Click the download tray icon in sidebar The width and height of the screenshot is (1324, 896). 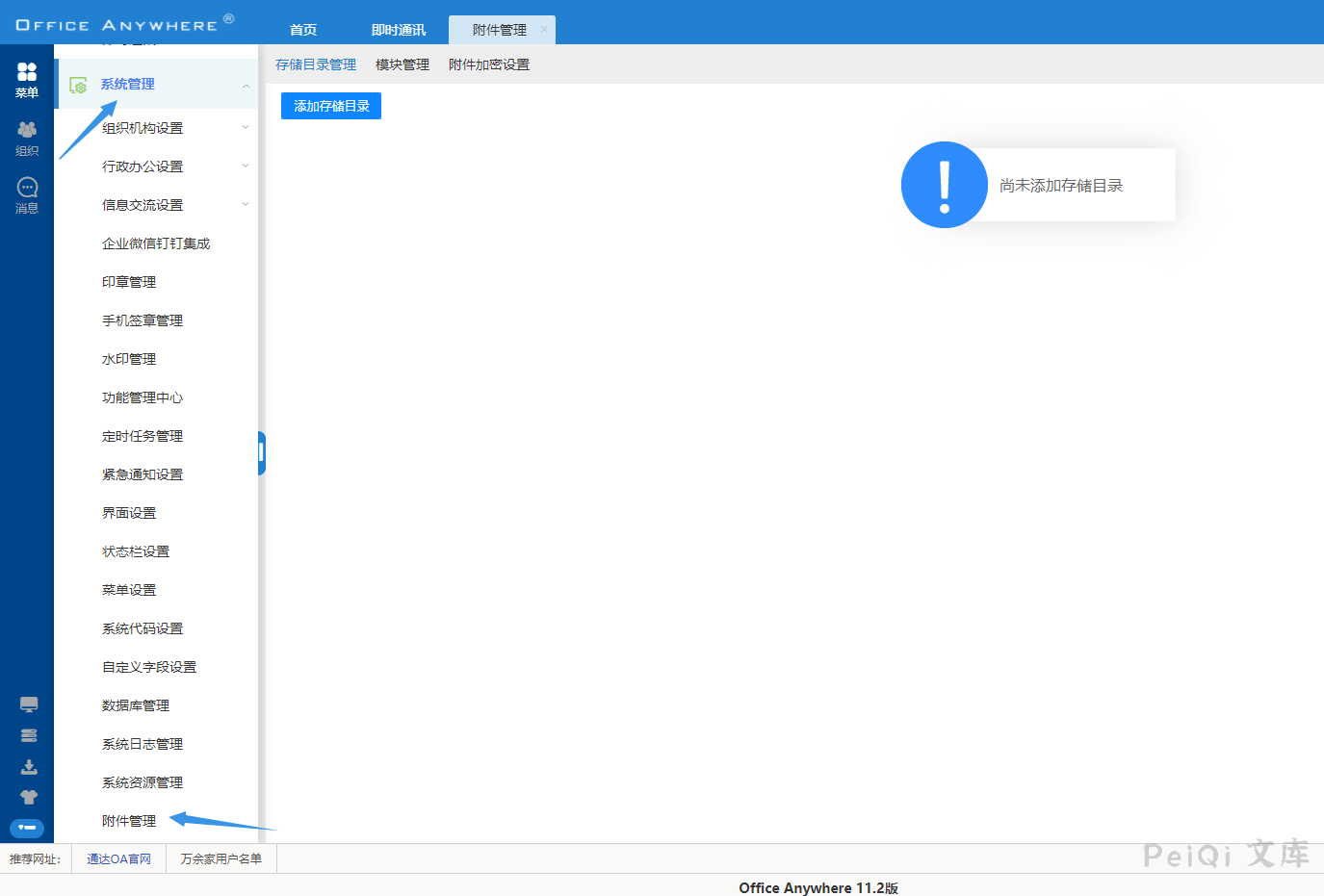[x=29, y=767]
